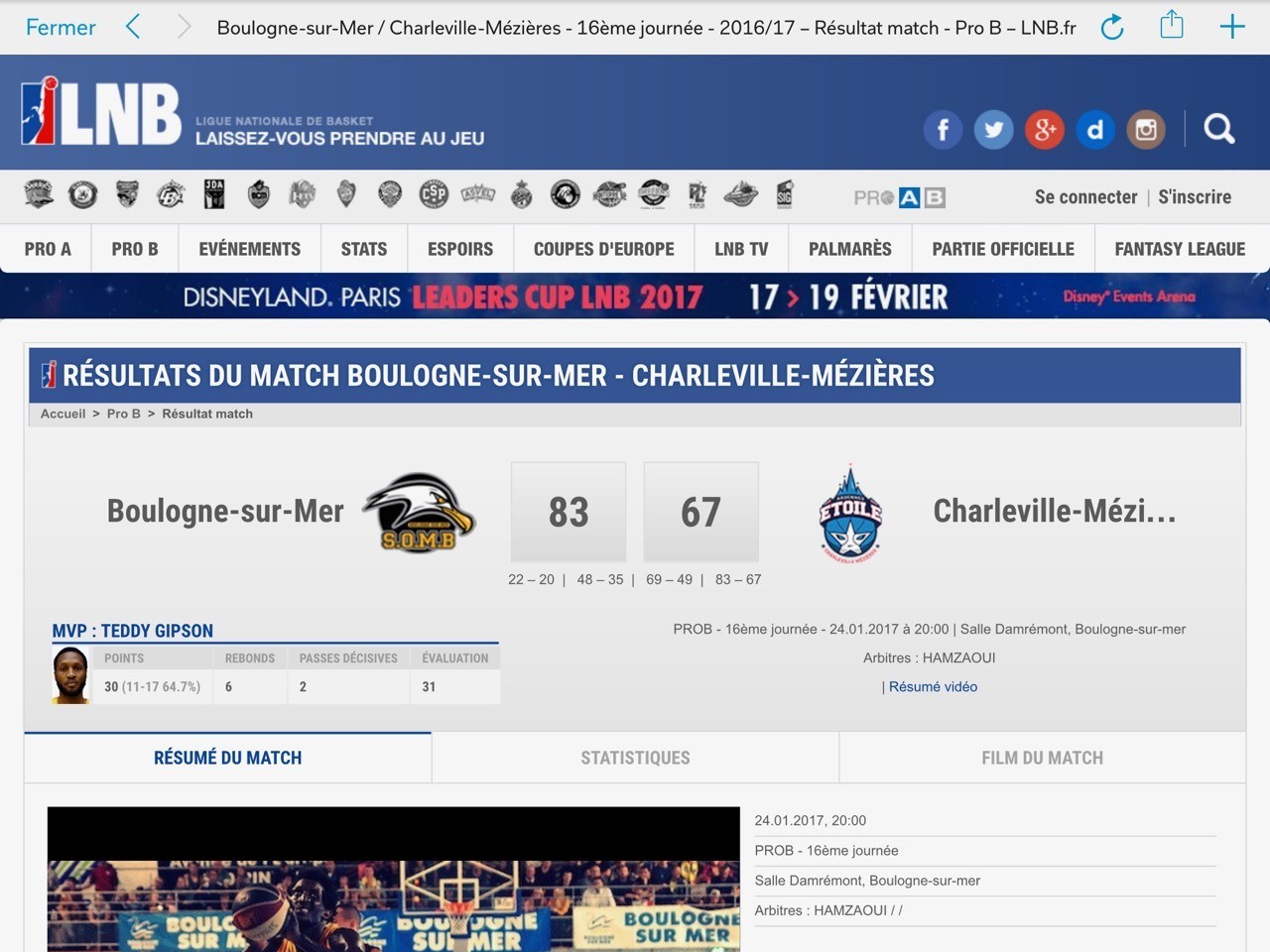
Task: Click the Etoile Charleville-Mézières star logo
Action: (850, 513)
